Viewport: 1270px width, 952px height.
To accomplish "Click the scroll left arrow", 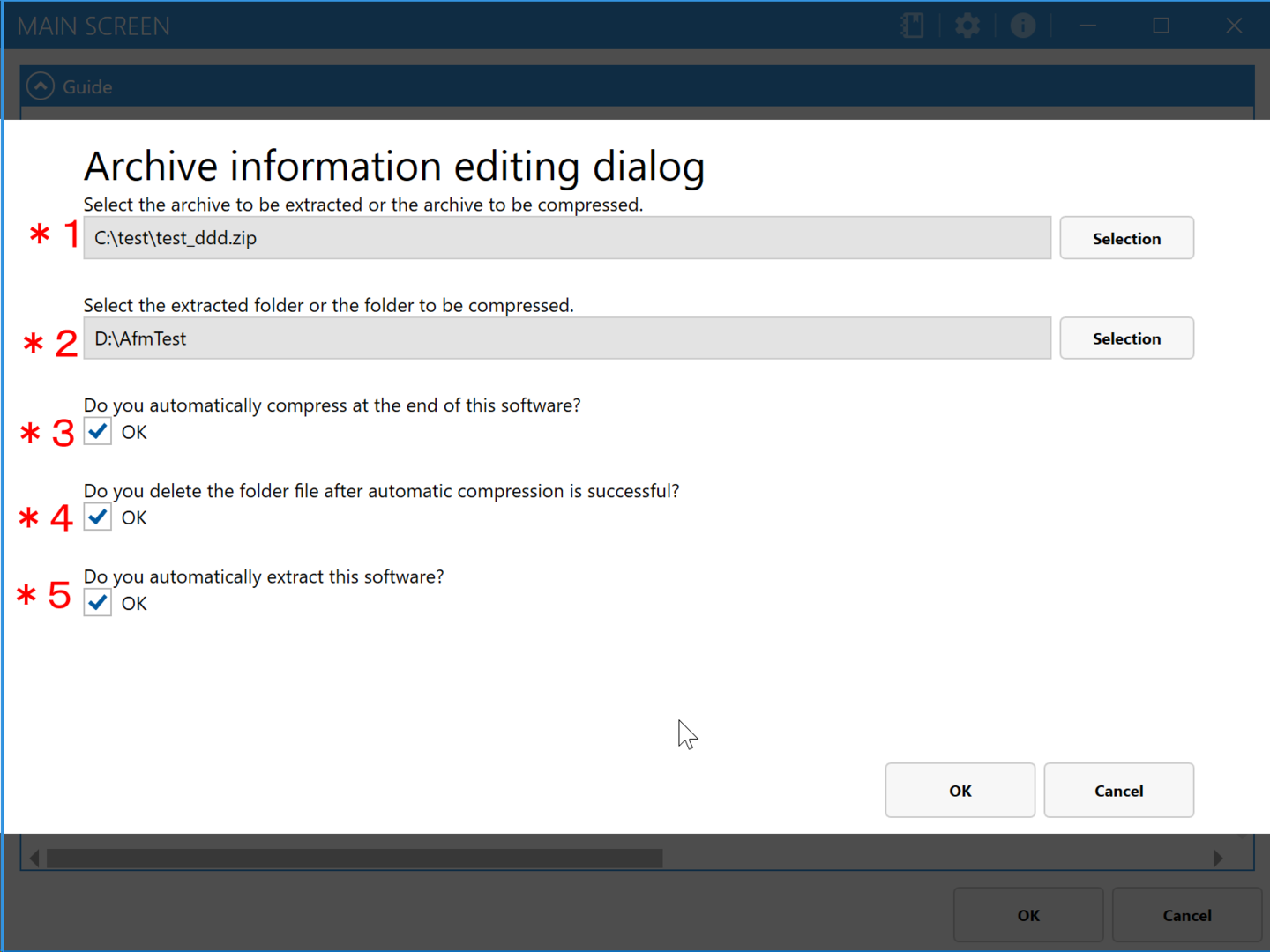I will (x=34, y=859).
